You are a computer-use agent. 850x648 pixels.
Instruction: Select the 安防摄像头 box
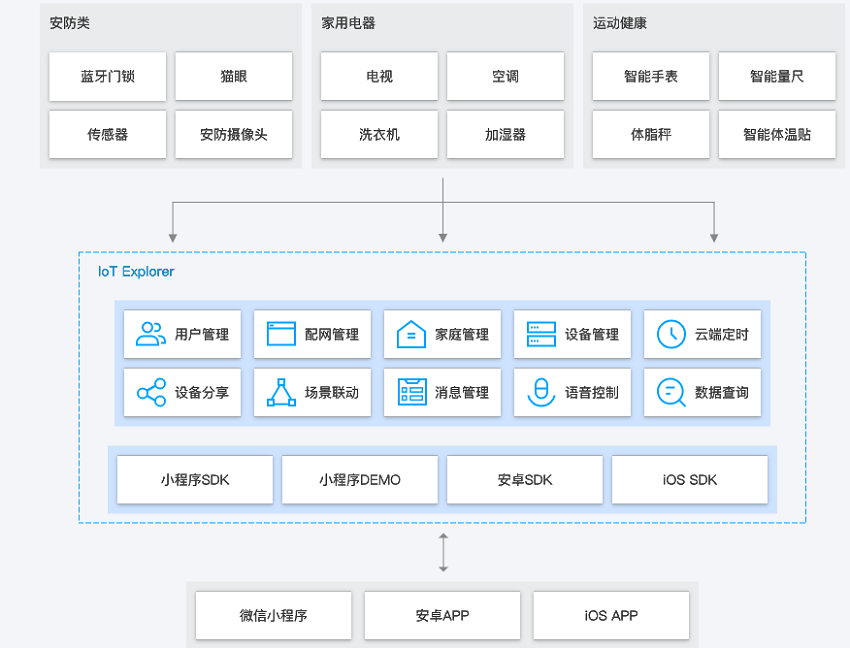[x=234, y=134]
